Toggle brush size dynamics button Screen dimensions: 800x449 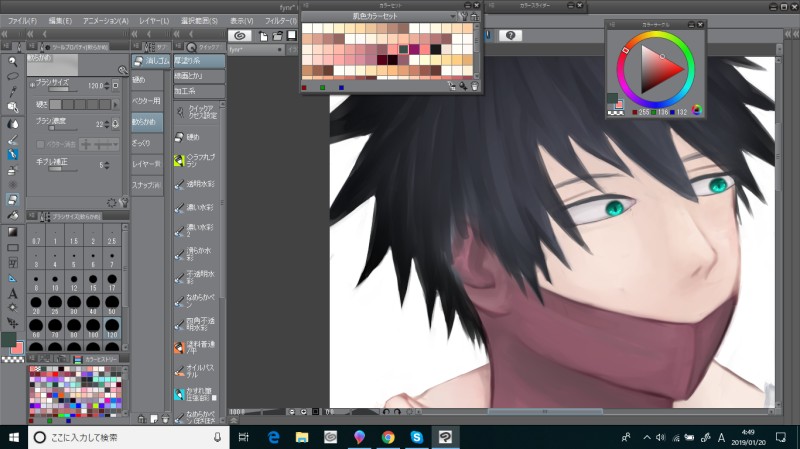point(115,86)
